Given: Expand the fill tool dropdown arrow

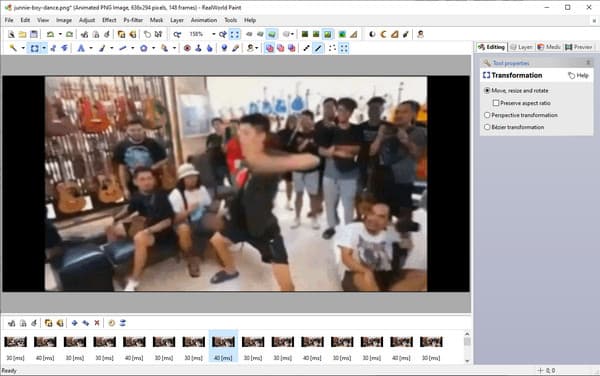Looking at the screenshot, I should pos(174,48).
